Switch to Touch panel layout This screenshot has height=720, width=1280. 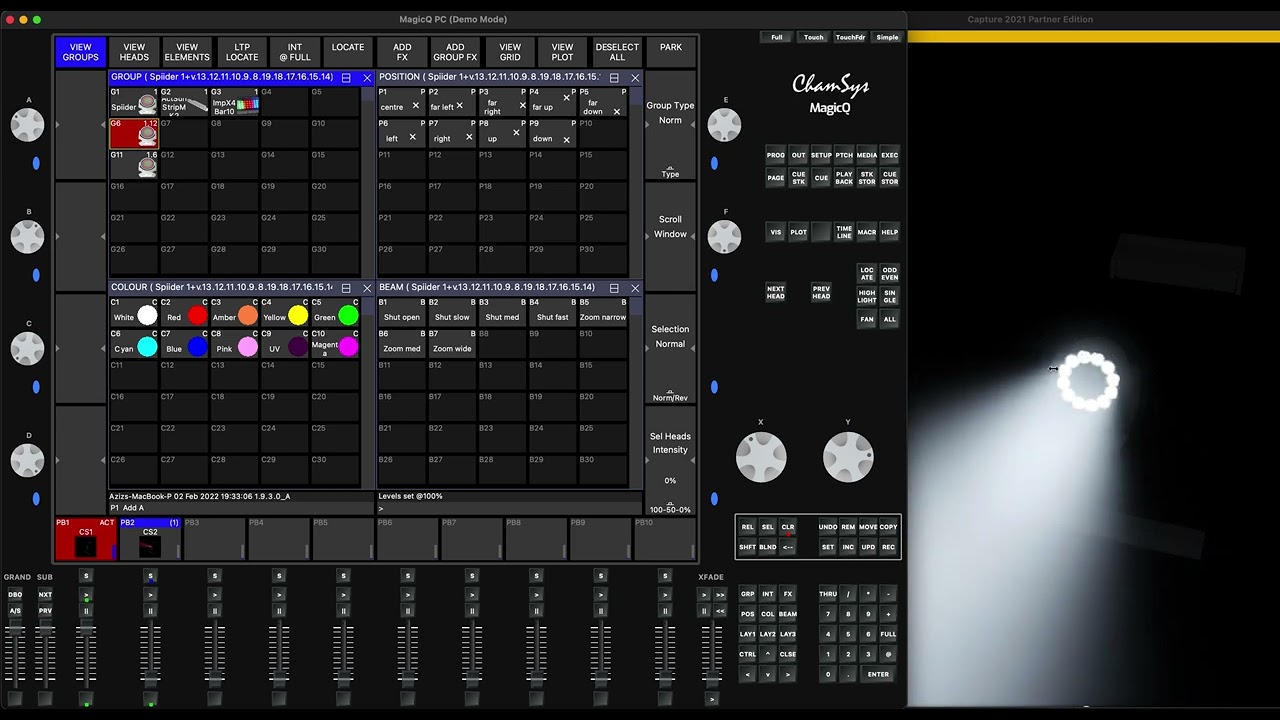[814, 37]
